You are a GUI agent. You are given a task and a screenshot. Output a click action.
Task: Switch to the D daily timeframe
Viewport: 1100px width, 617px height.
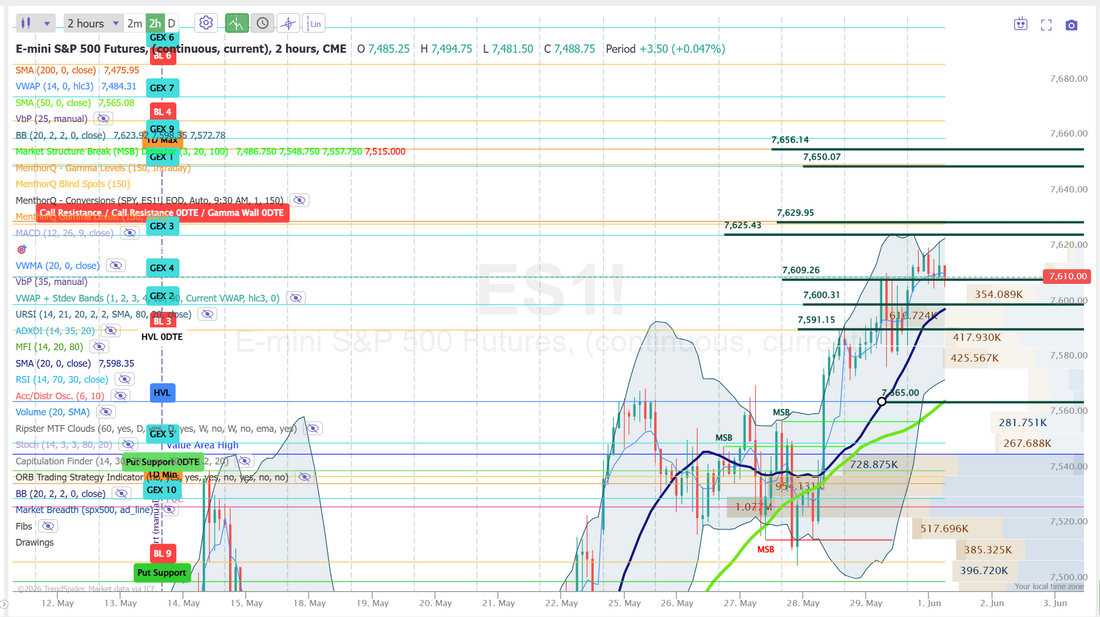171,23
